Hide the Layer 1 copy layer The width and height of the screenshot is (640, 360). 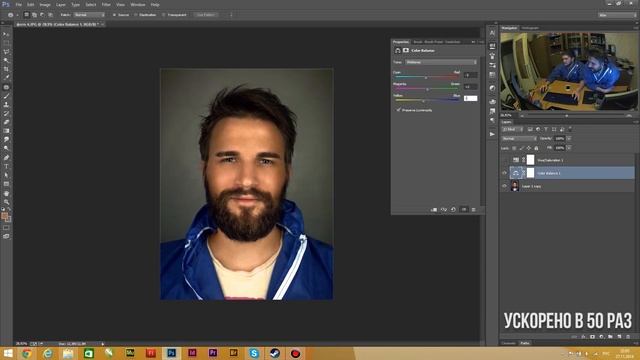[x=504, y=186]
